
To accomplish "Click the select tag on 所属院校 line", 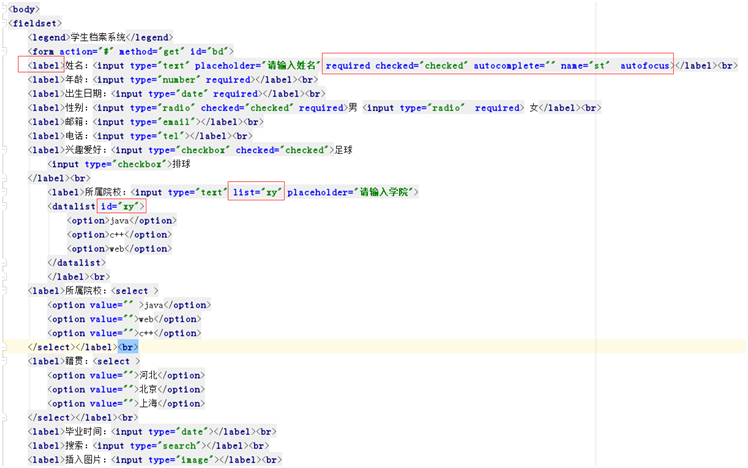I will (x=135, y=291).
